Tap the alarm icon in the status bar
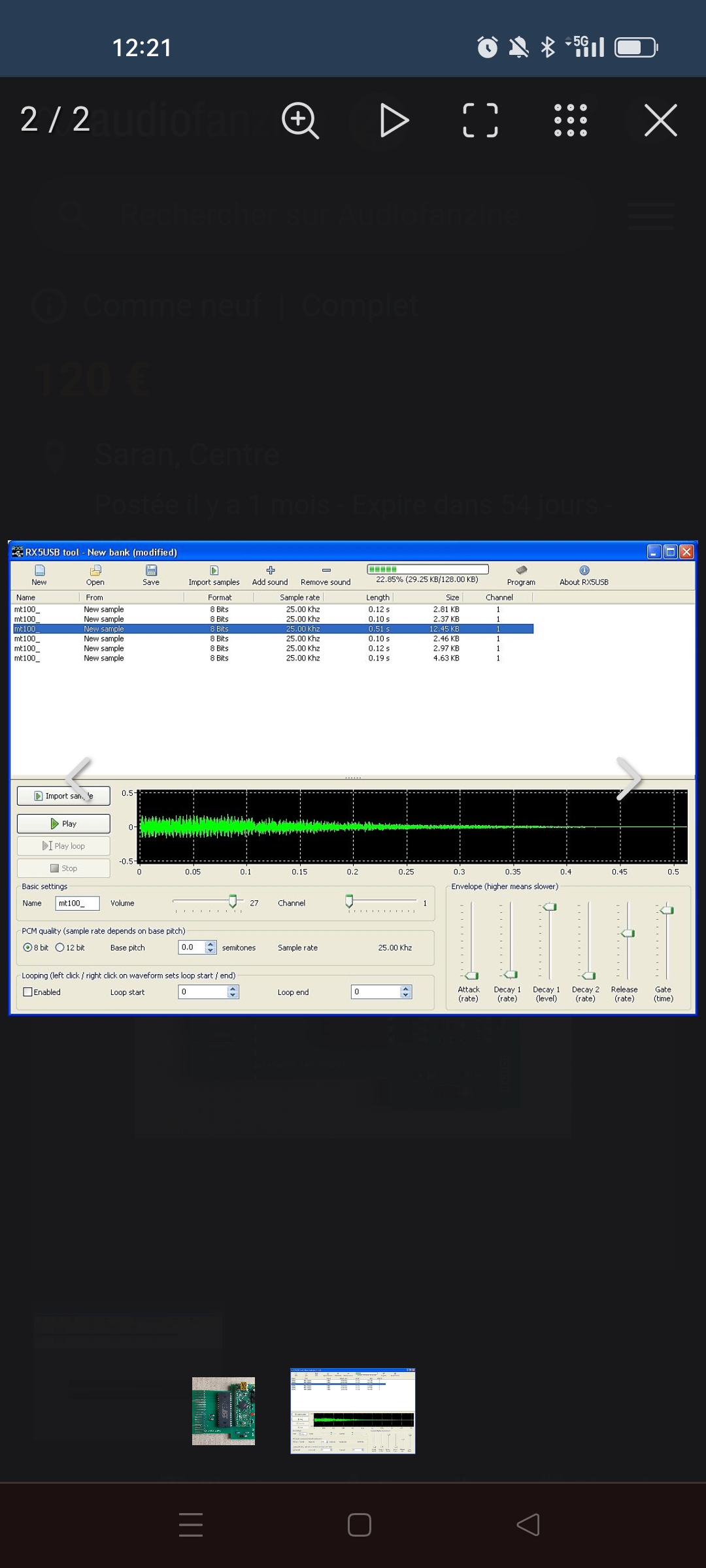Image resolution: width=706 pixels, height=1568 pixels. 488,47
